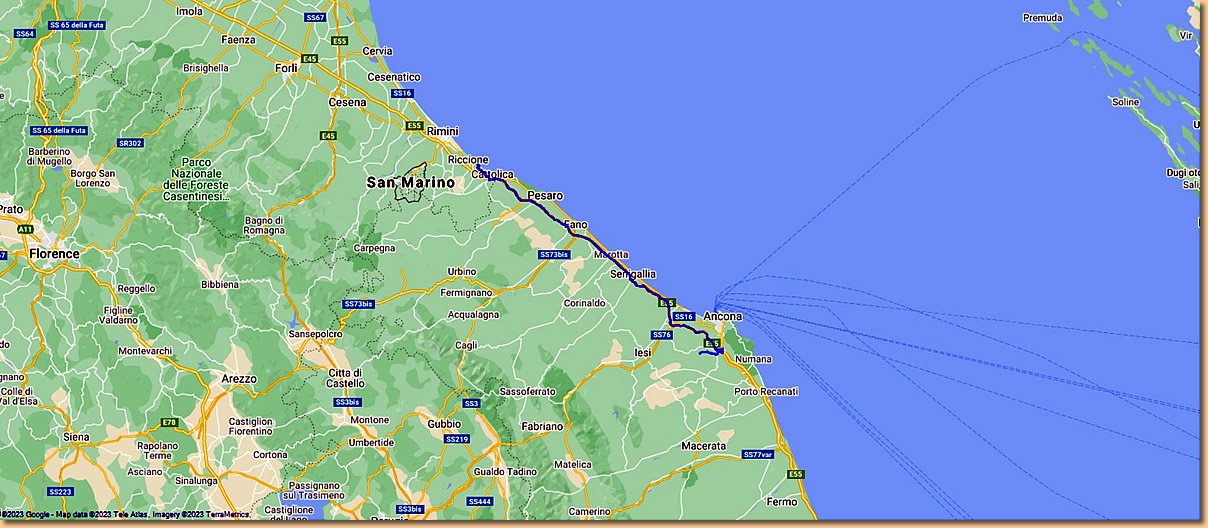
Task: Click the Macerata label
Action: pyautogui.click(x=703, y=444)
